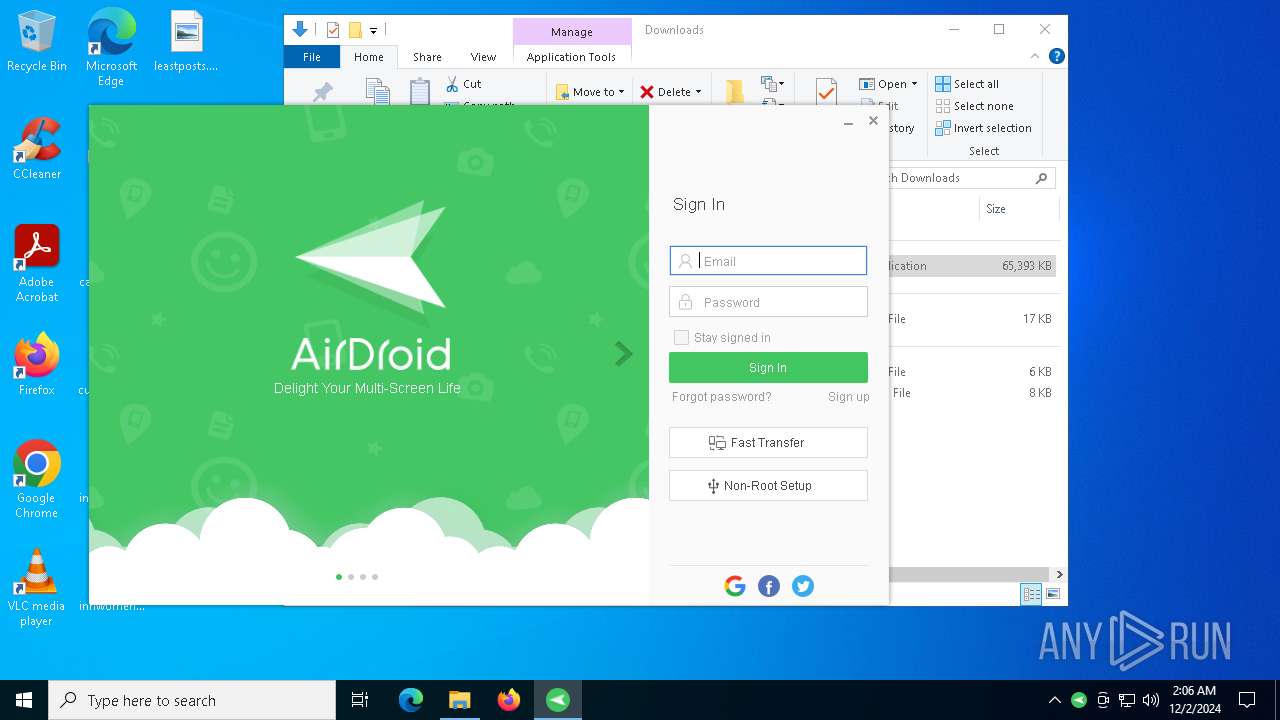
Task: Sign in with Facebook icon in AirDroid
Action: click(x=769, y=586)
